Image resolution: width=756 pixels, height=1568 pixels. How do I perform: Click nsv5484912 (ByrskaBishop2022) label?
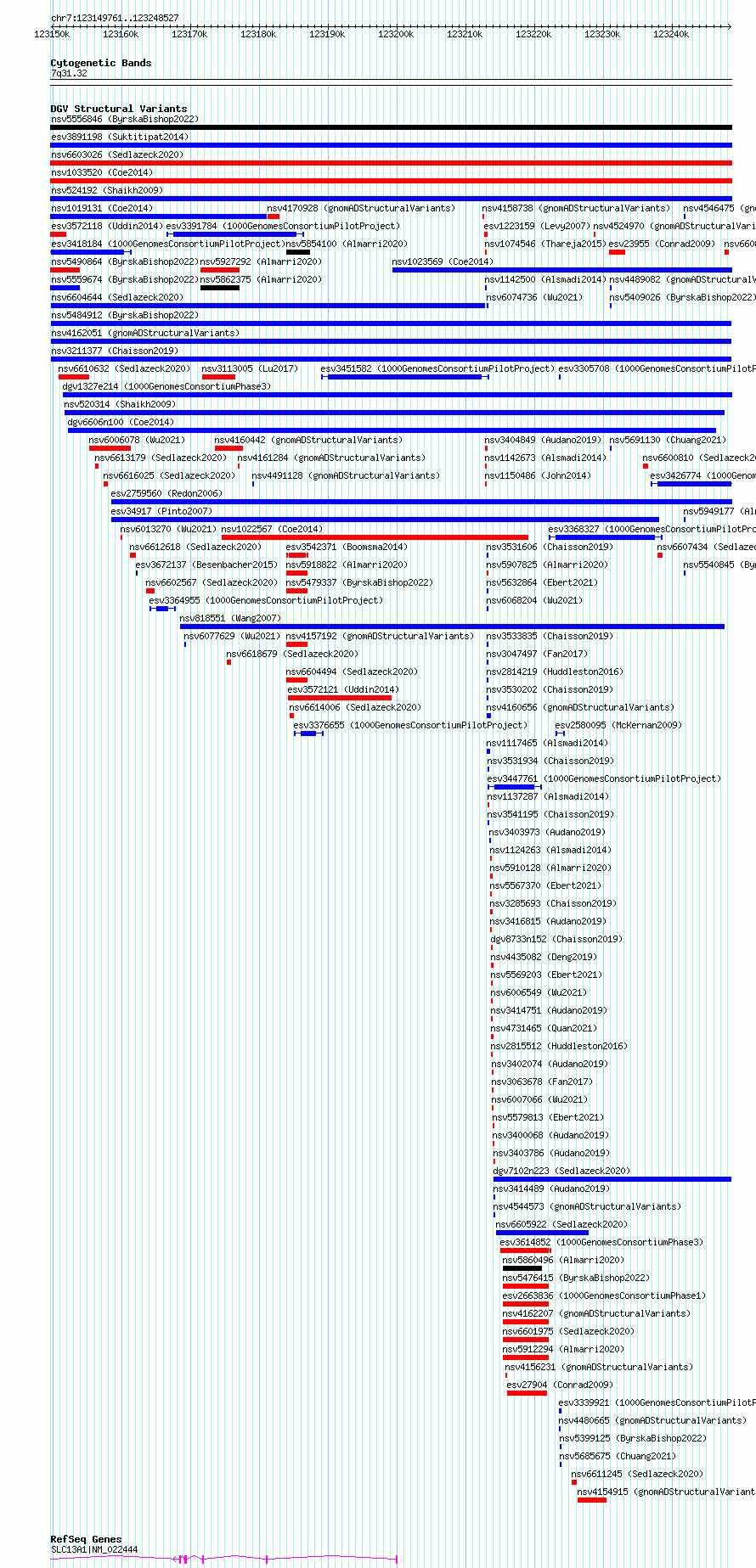coord(125,316)
